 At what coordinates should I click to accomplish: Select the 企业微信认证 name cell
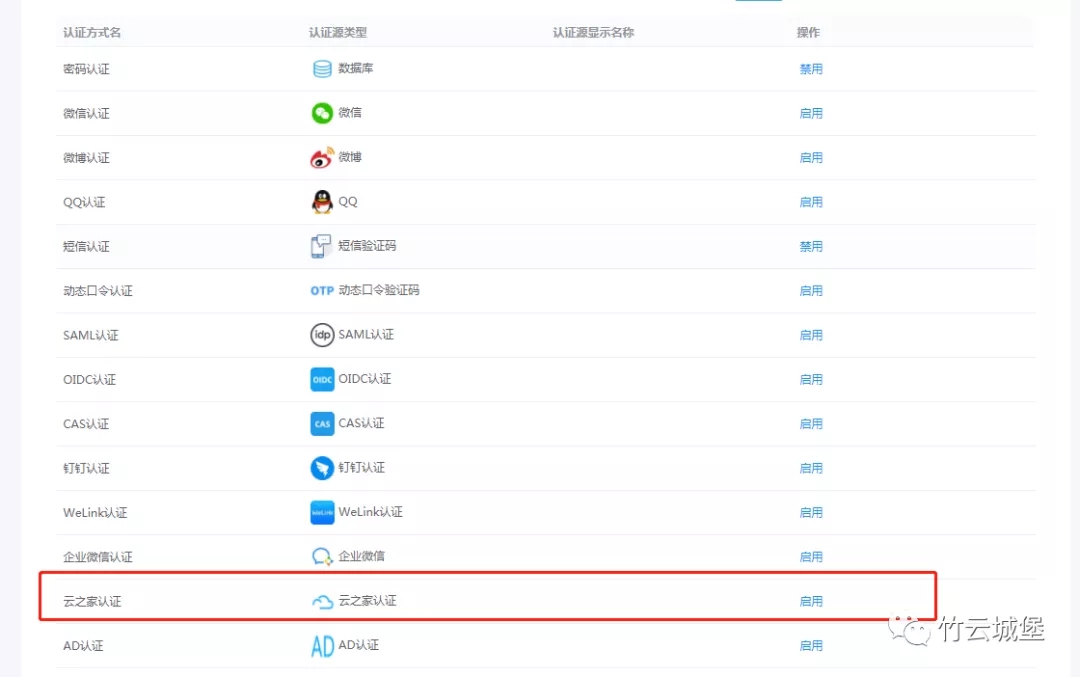point(98,556)
